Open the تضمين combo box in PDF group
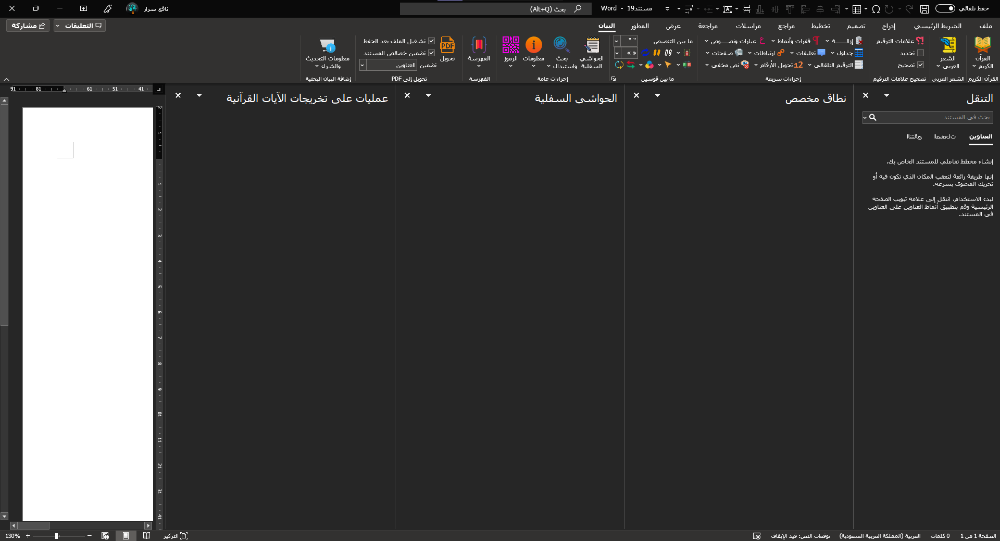Screen dimensions: 1000x541 pos(388,65)
